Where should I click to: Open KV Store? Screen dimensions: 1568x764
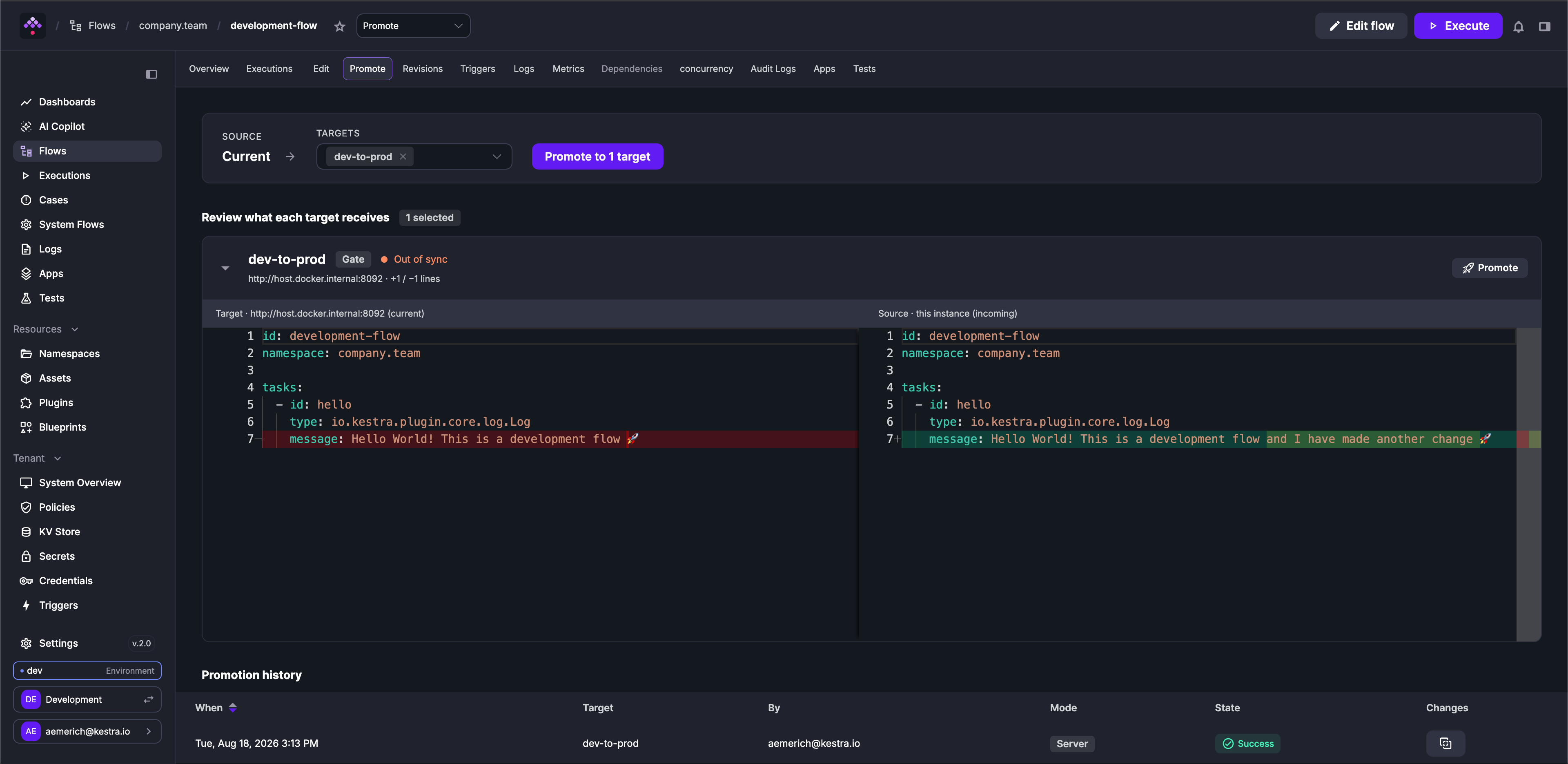pos(88,532)
